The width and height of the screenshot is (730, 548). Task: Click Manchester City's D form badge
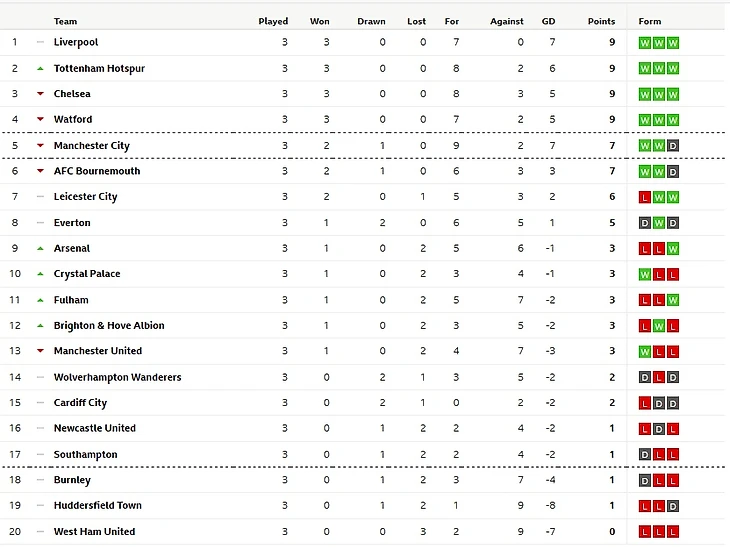[673, 146]
